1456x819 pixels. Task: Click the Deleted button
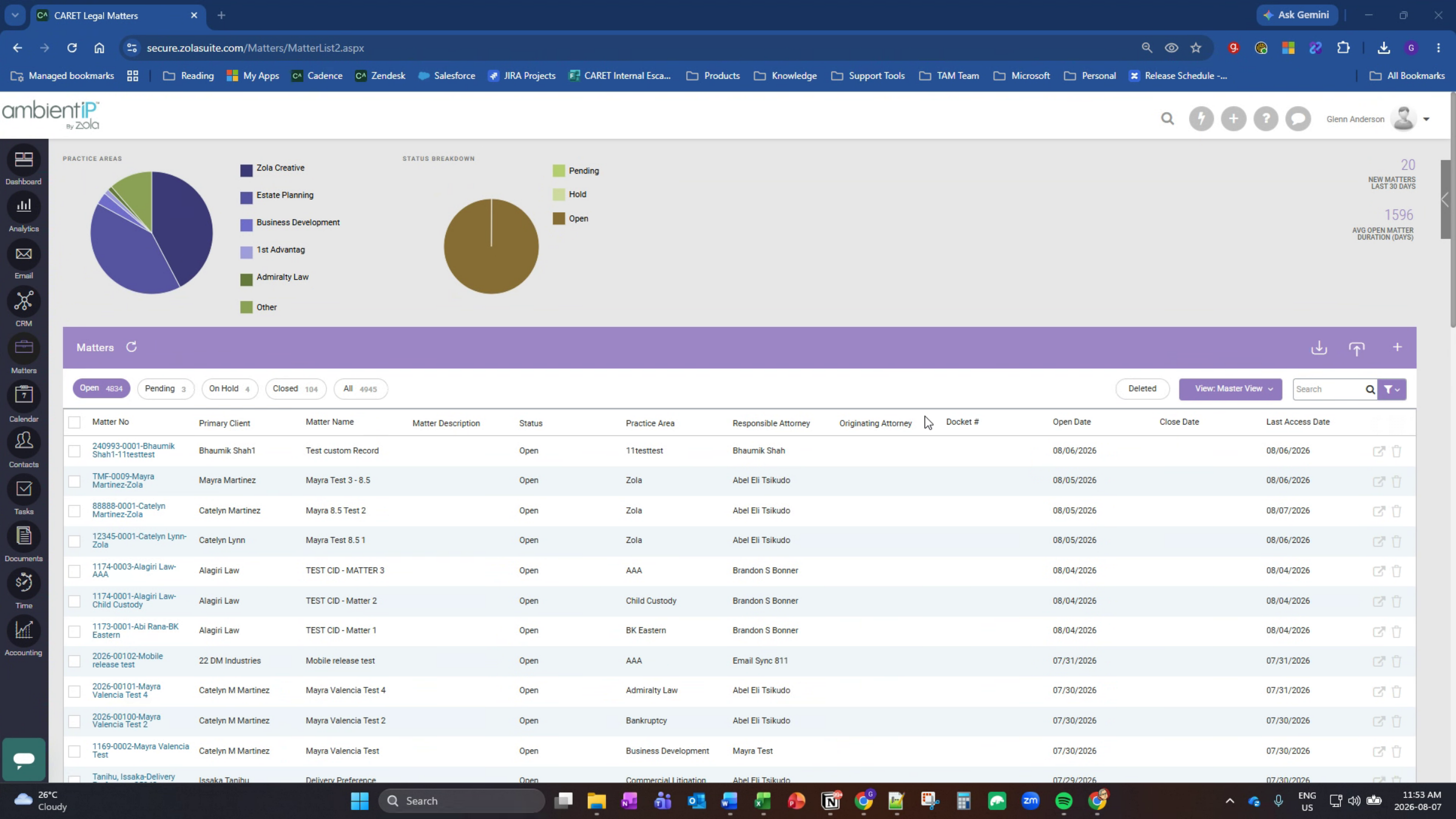1142,389
